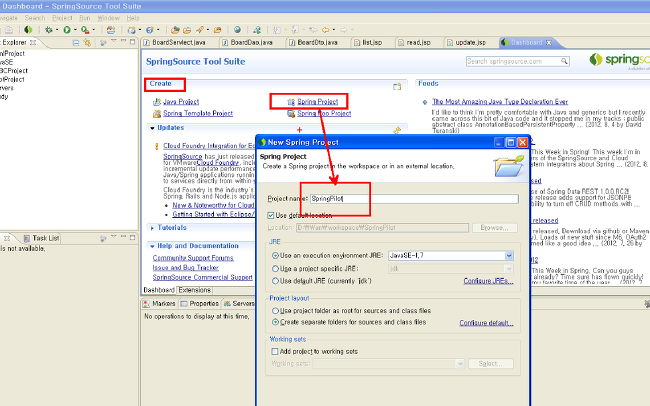The height and width of the screenshot is (406, 650).
Task: Open the Search menu
Action: click(35, 18)
